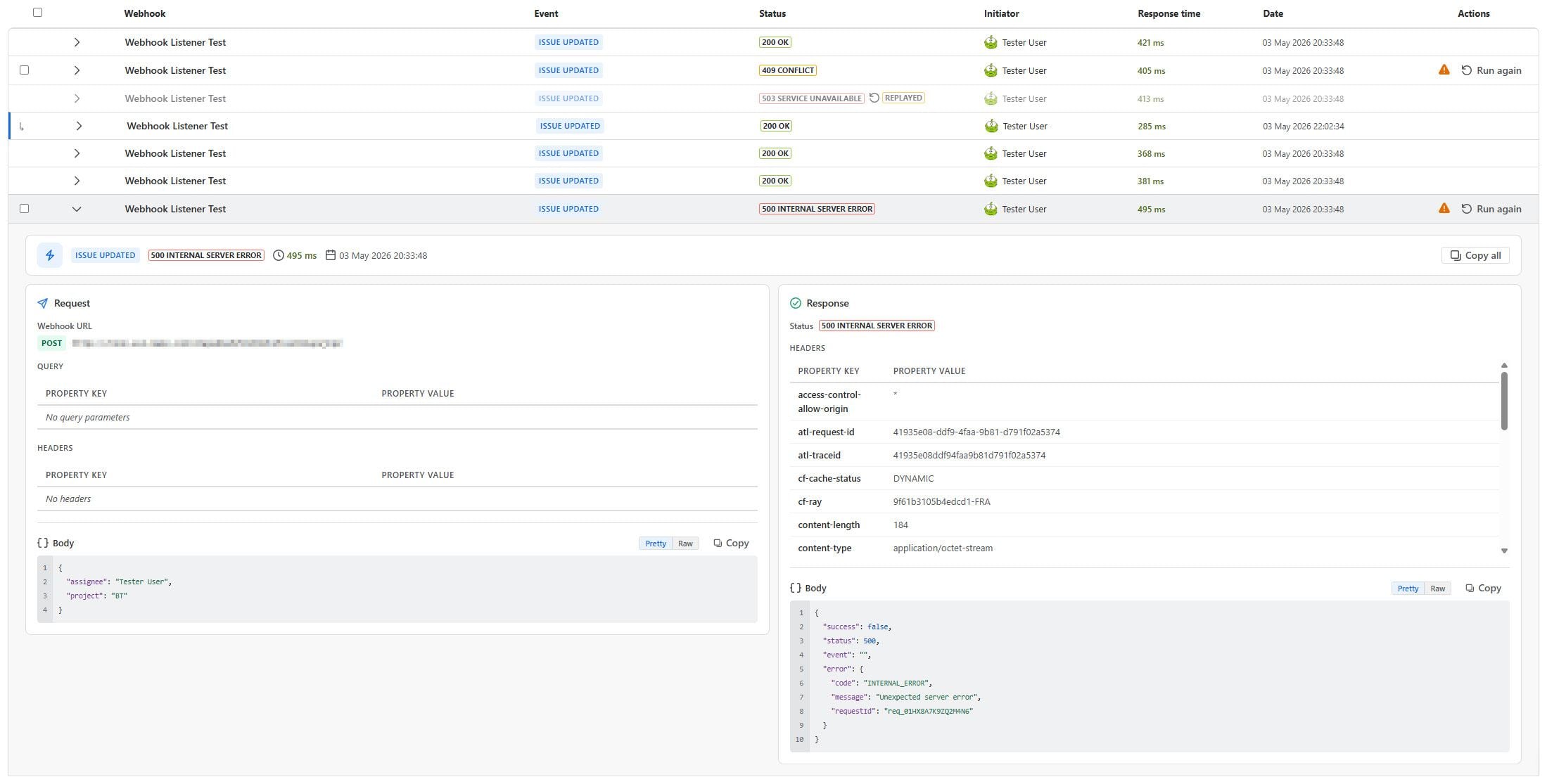The height and width of the screenshot is (784, 1547).
Task: Click atl-request-id header value
Action: pyautogui.click(x=976, y=432)
